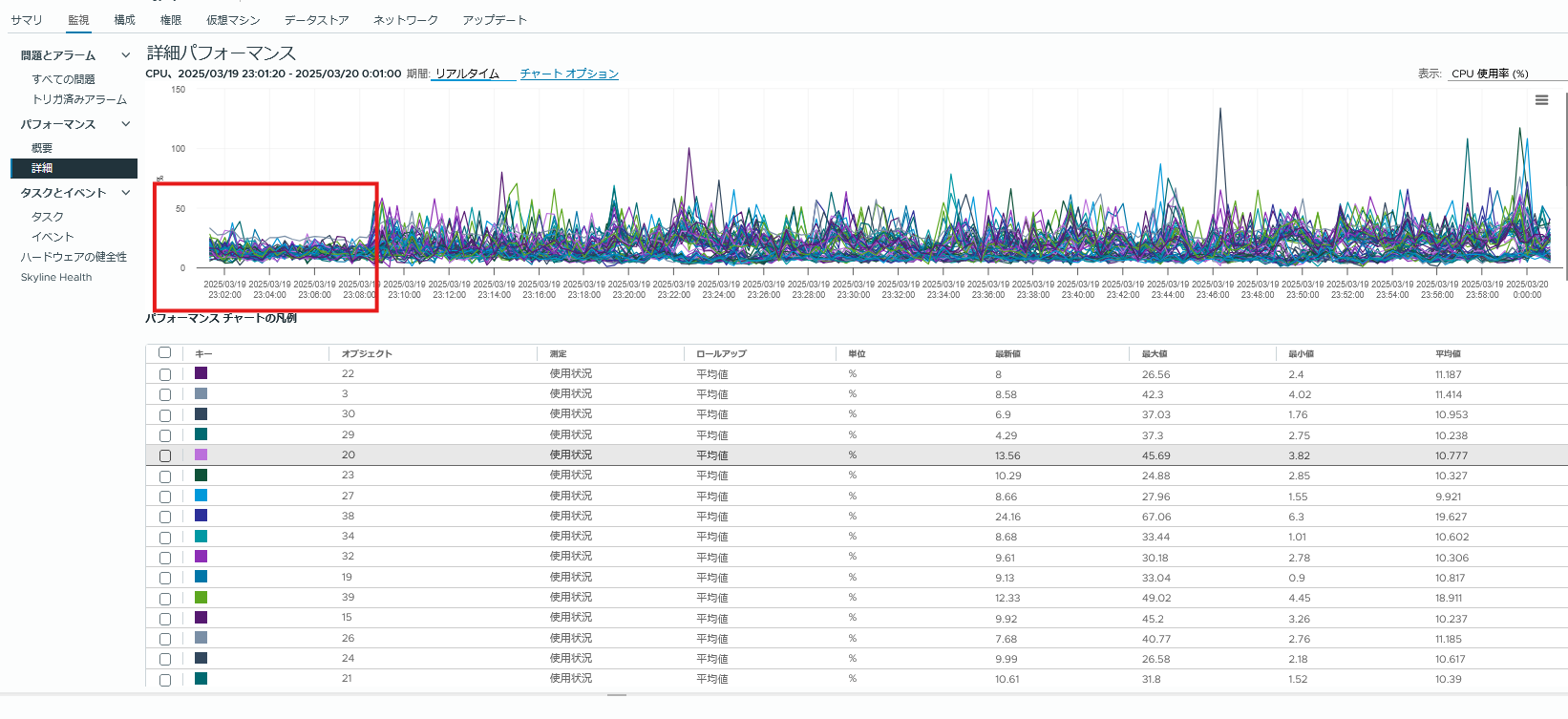Collapse the パフォーマンス section chevron

tap(125, 124)
